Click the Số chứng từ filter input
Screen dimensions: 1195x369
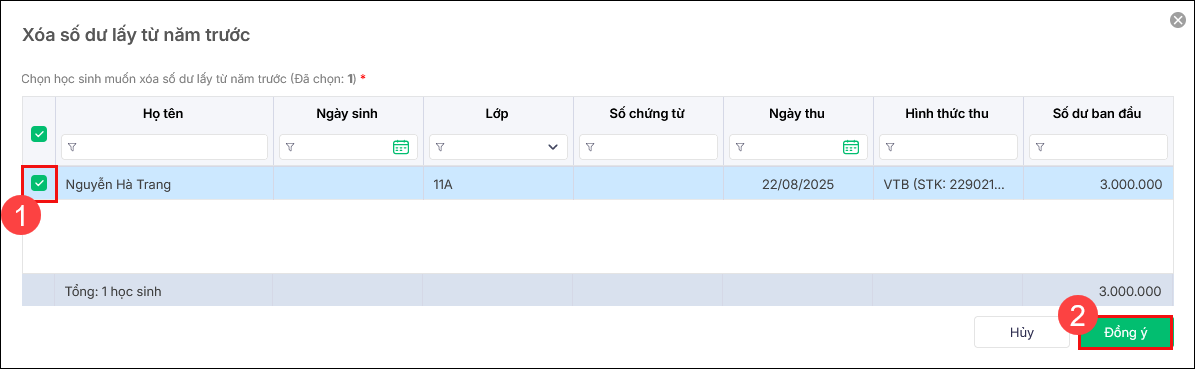[x=649, y=147]
